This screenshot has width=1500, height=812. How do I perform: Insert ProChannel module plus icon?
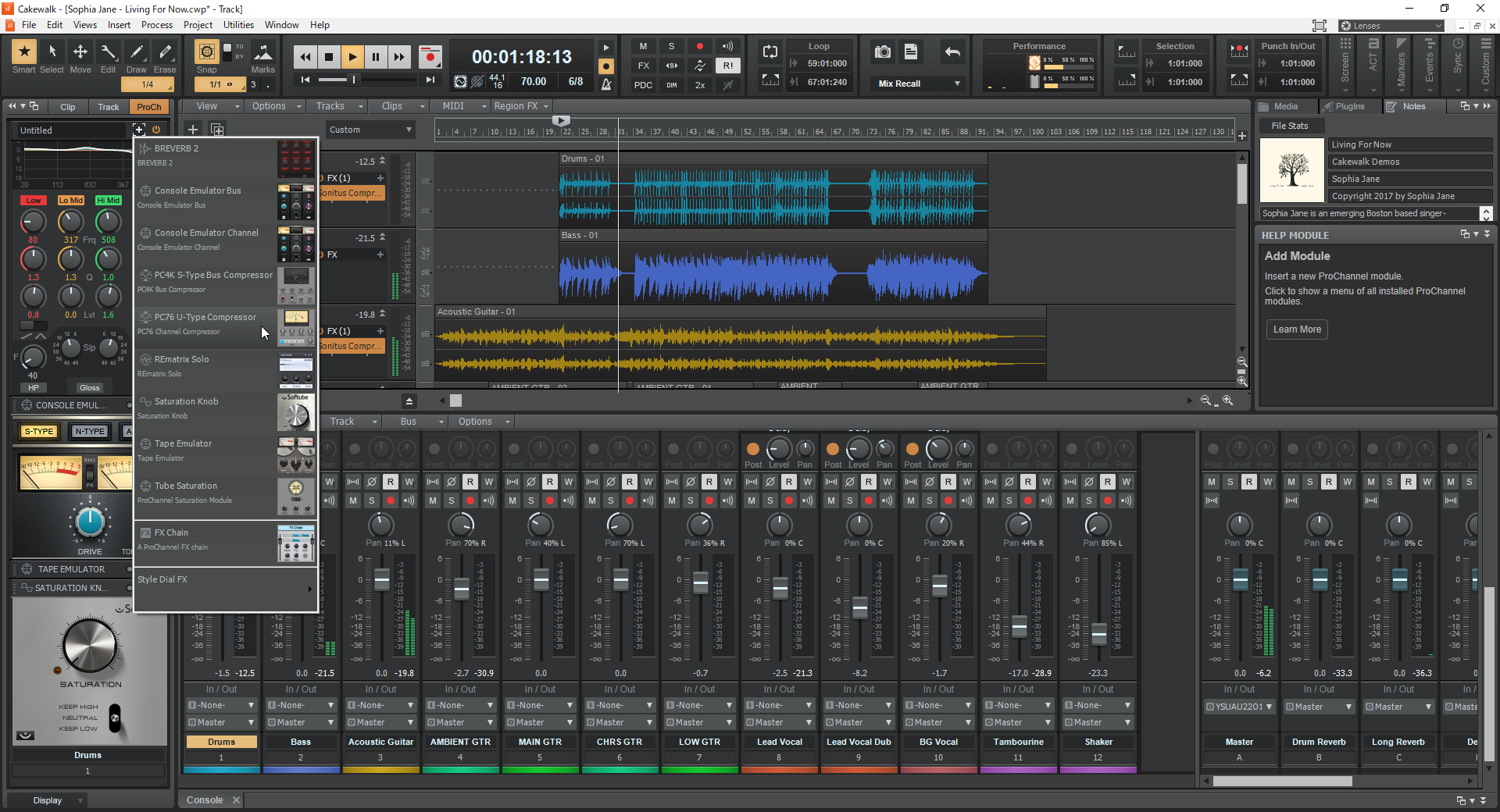pos(139,130)
